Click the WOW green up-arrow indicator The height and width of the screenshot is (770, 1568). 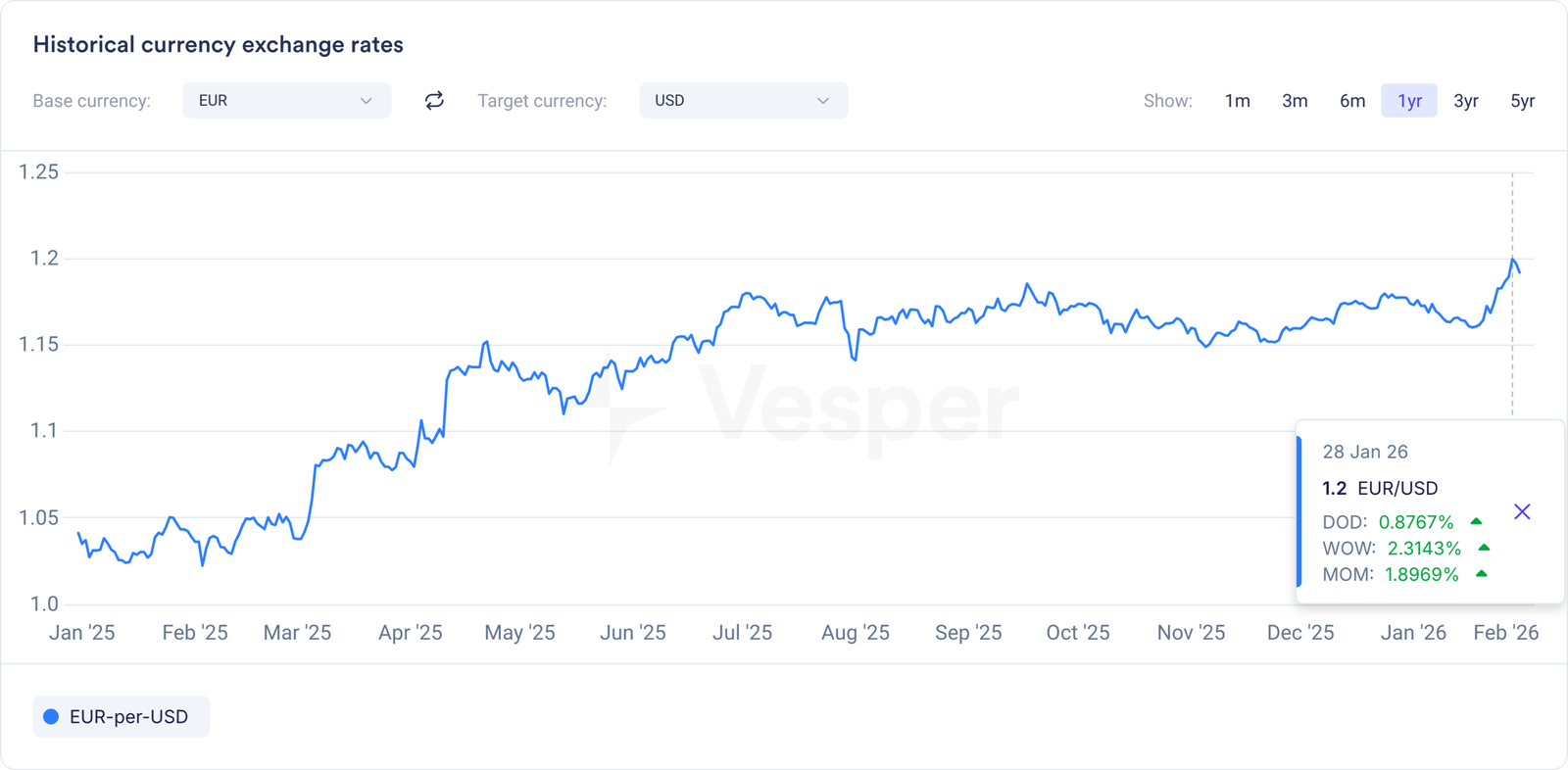click(x=1484, y=548)
